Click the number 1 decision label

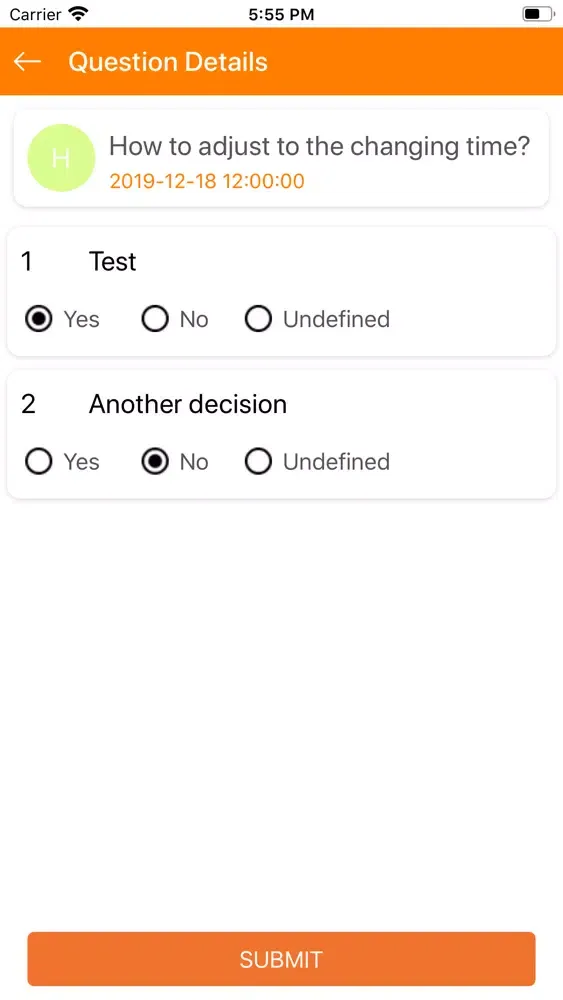[27, 261]
